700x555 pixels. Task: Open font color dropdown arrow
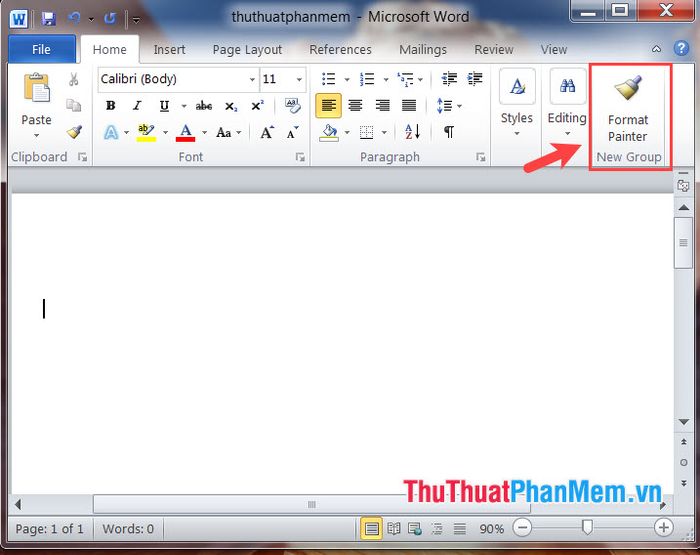click(x=204, y=133)
